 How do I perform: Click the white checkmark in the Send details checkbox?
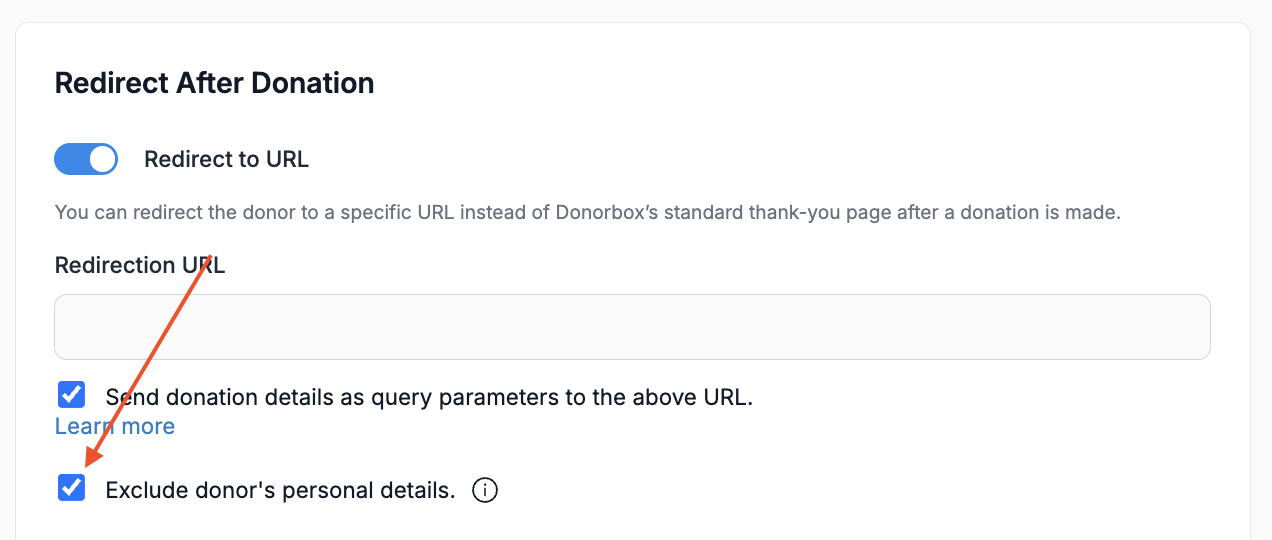point(71,395)
